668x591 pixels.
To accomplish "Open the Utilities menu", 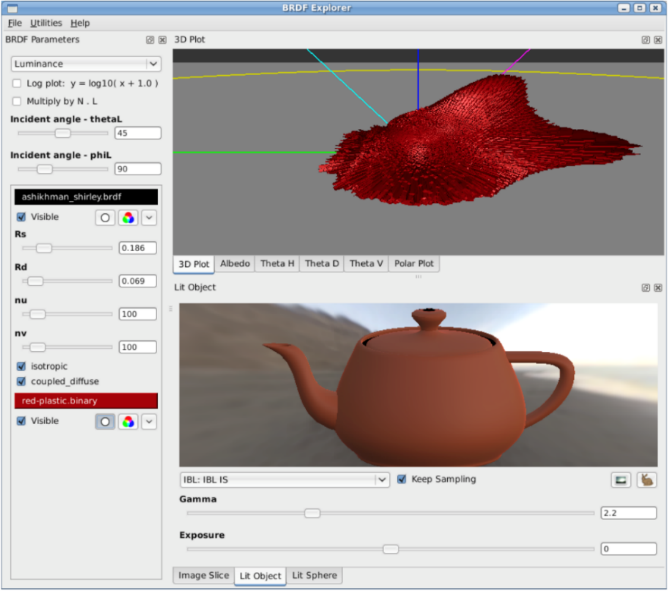I will 46,22.
